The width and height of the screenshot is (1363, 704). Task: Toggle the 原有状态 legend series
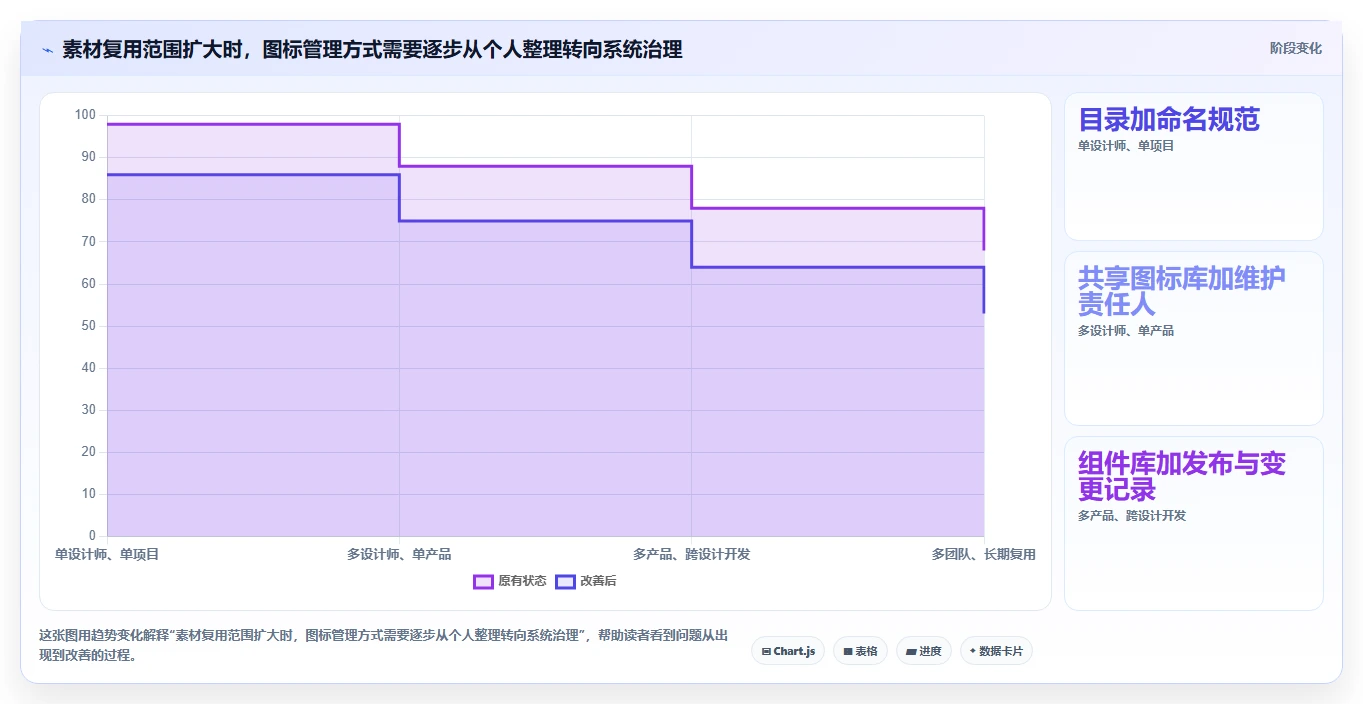(x=510, y=581)
